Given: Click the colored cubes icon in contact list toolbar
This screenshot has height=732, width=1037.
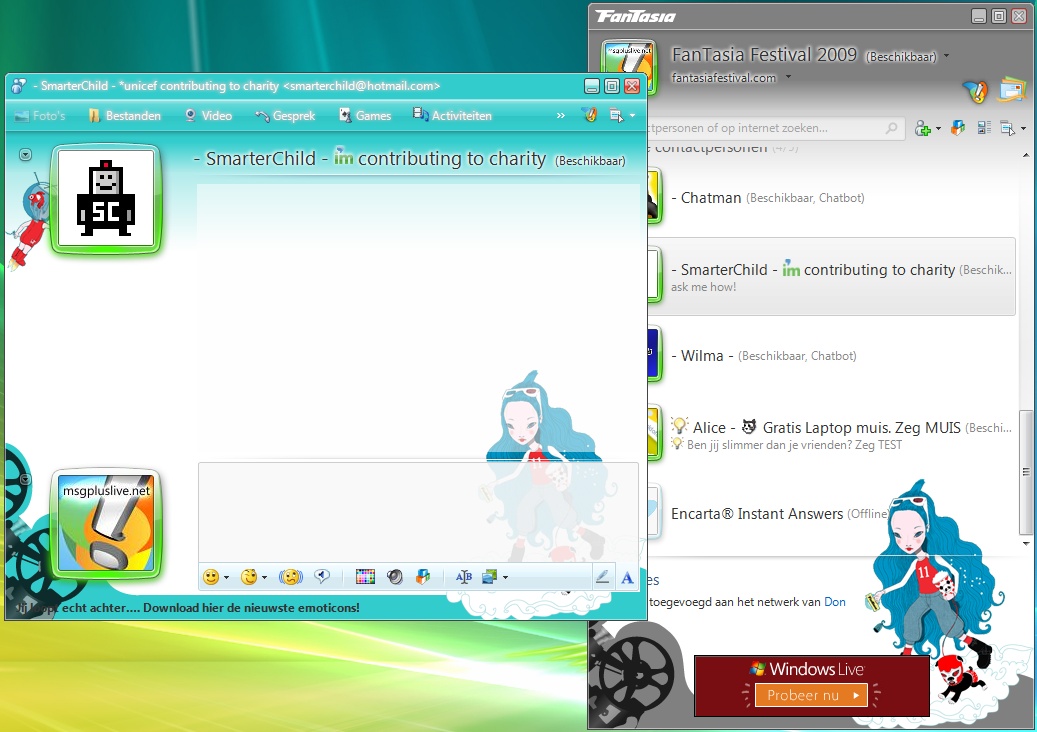Looking at the screenshot, I should point(958,128).
